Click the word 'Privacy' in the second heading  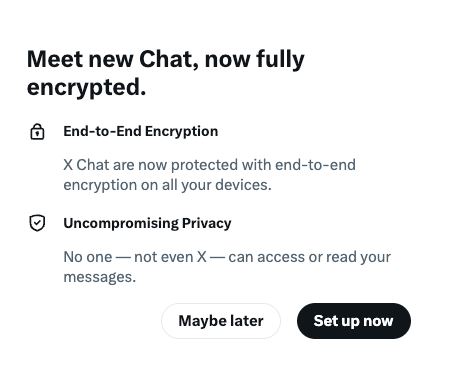coord(207,223)
